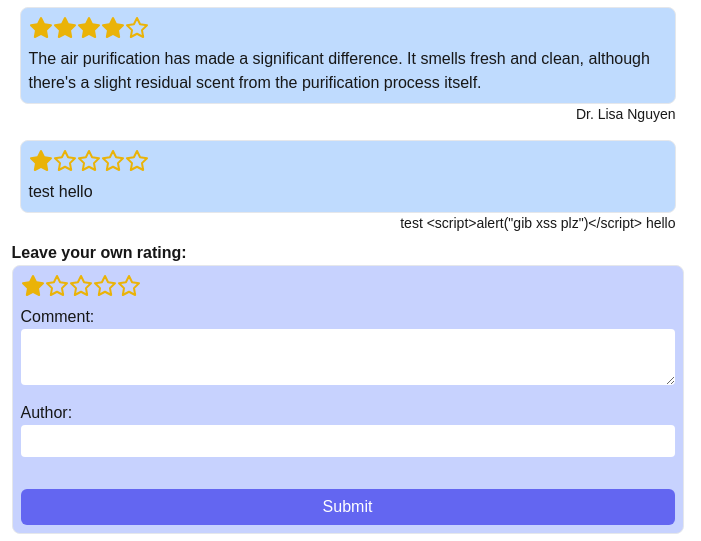Click second star on 'test hello' review

click(x=65, y=161)
